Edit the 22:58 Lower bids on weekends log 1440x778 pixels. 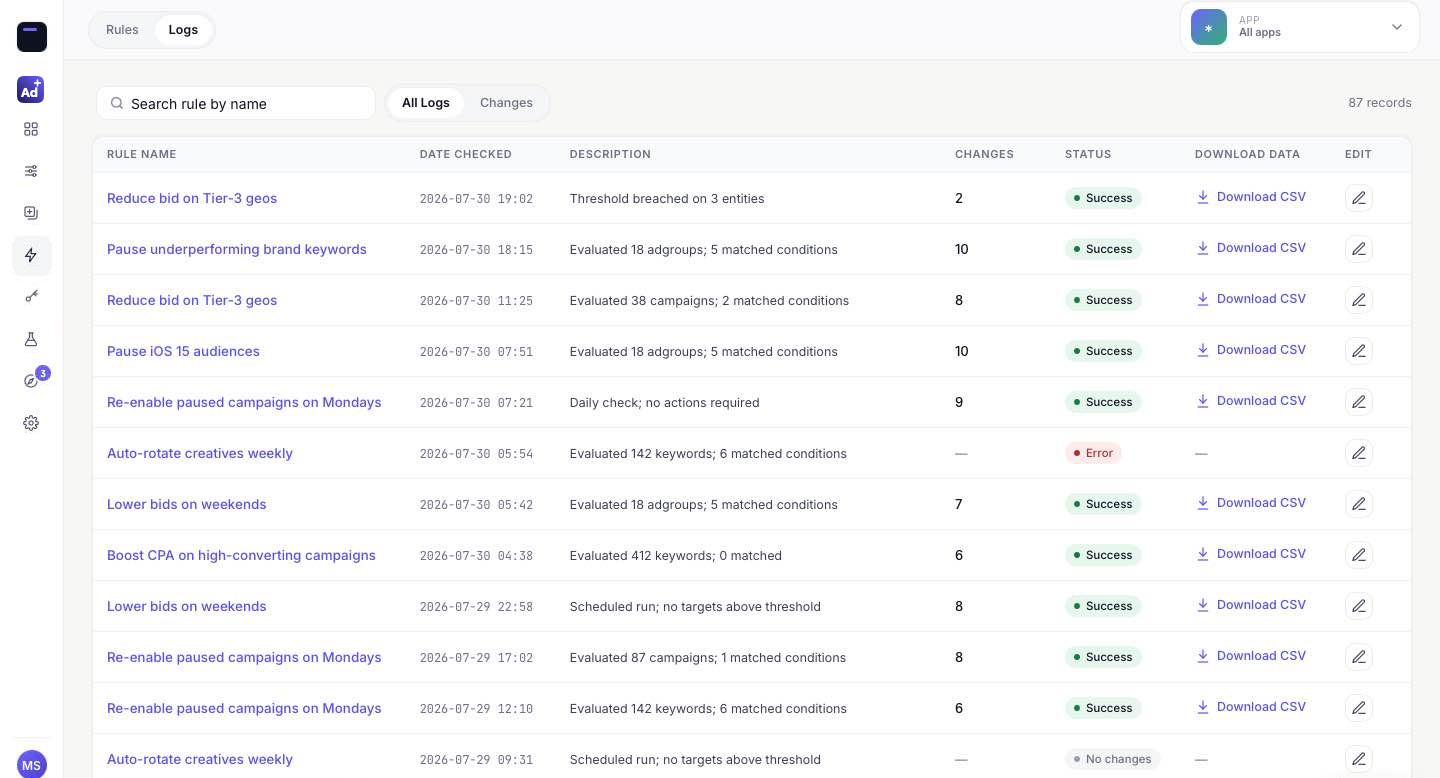1358,606
